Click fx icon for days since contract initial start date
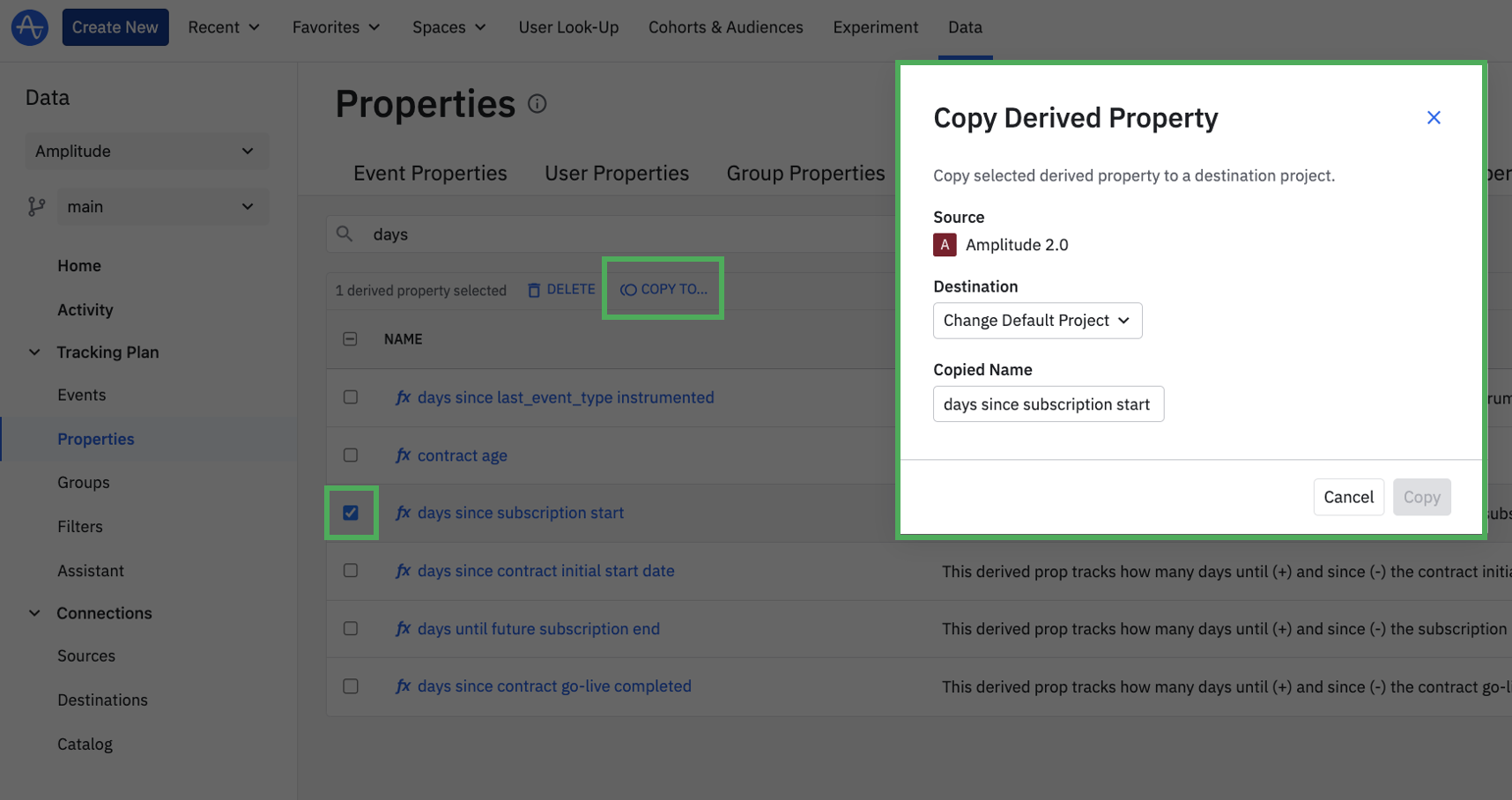This screenshot has width=1512, height=800. 403,571
